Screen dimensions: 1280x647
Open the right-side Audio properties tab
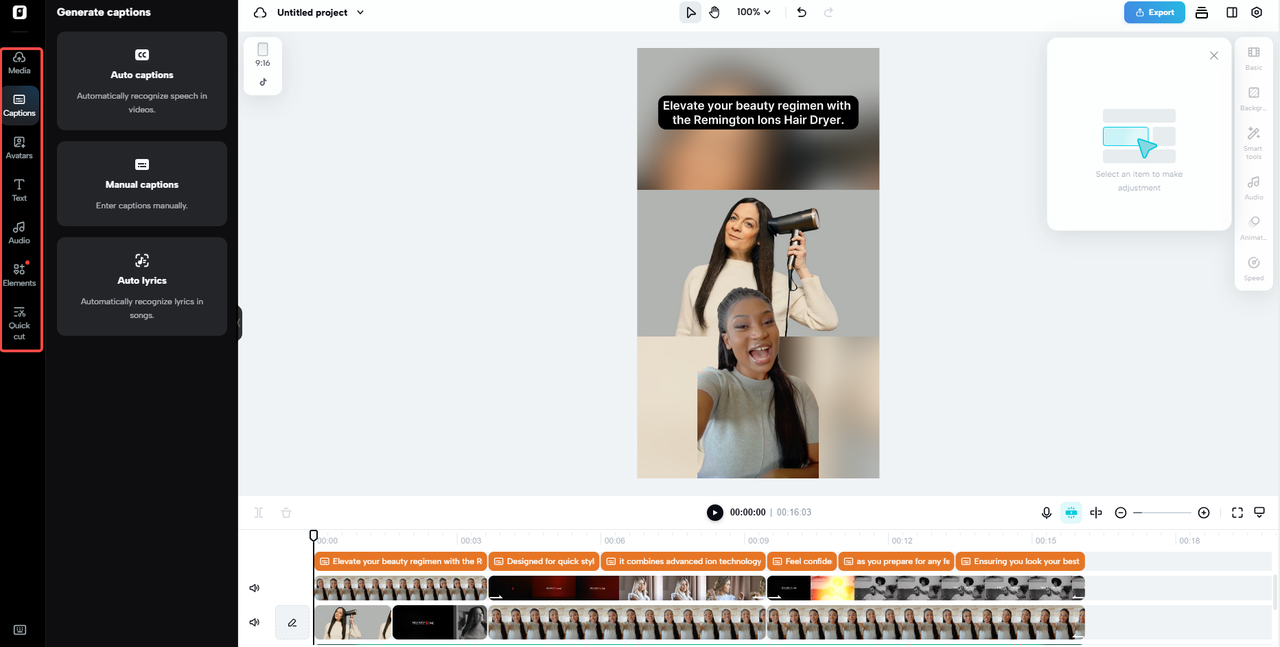[1253, 188]
